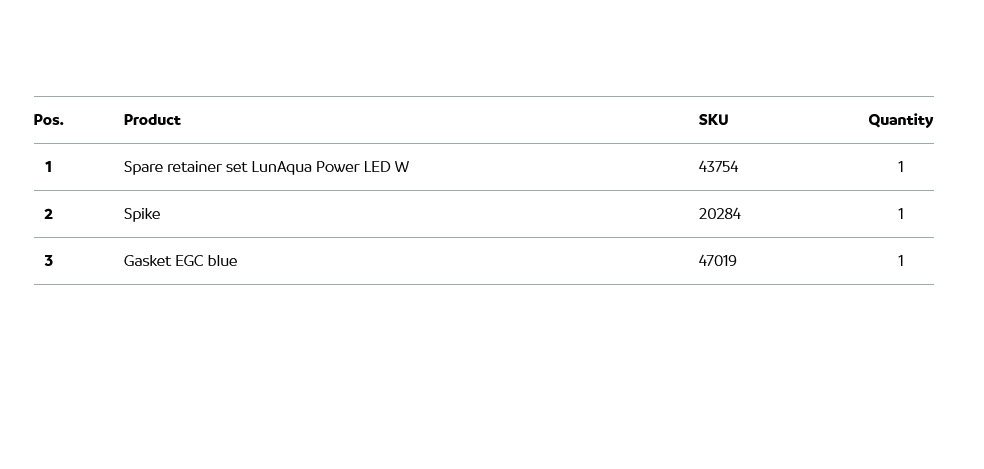This screenshot has height=469, width=984.
Task: Click the Quantity column header
Action: 900,120
